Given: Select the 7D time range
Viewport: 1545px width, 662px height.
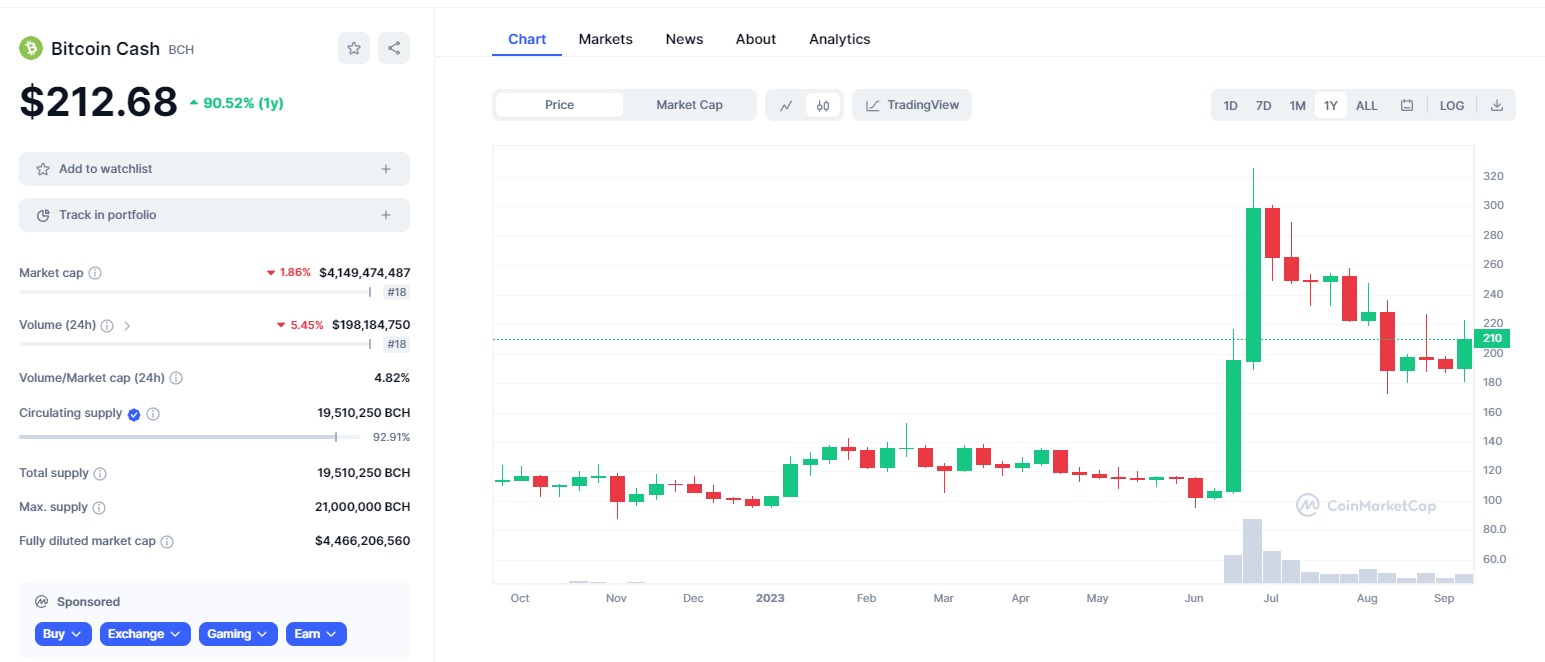Looking at the screenshot, I should [1263, 105].
